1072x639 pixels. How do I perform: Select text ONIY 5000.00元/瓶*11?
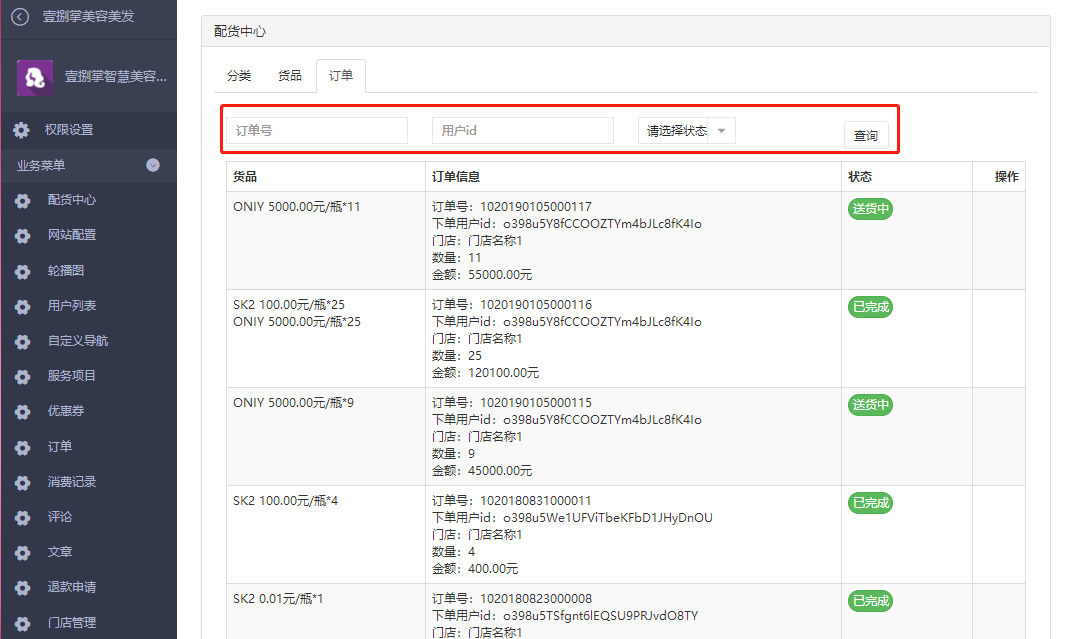(x=297, y=206)
